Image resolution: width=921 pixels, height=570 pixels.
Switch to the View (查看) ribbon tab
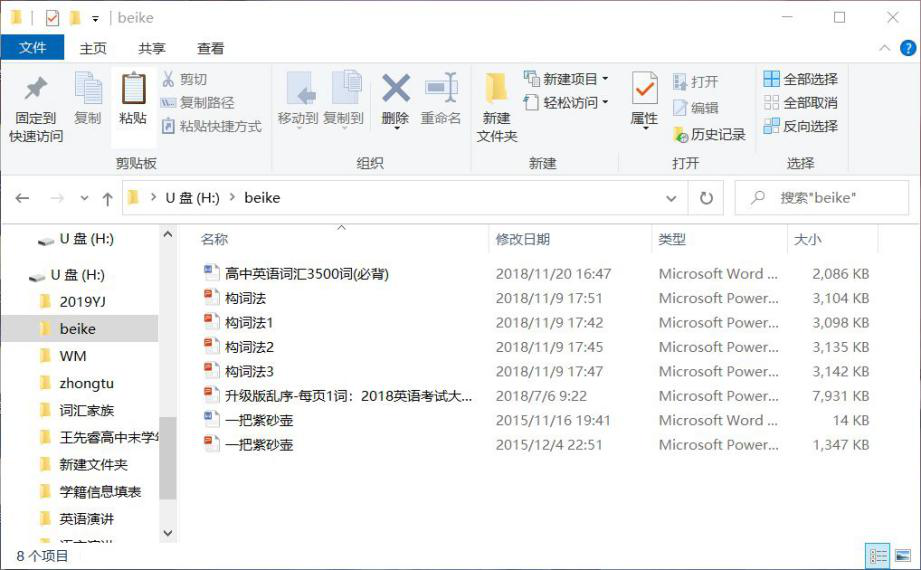(x=210, y=48)
